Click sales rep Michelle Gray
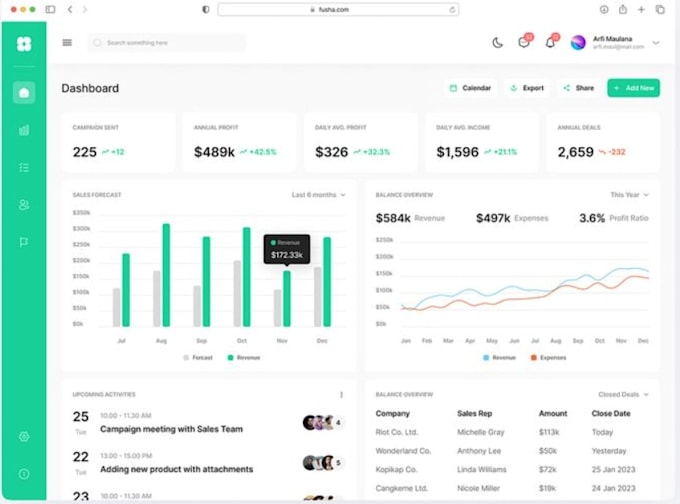The height and width of the screenshot is (504, 680). tap(481, 432)
